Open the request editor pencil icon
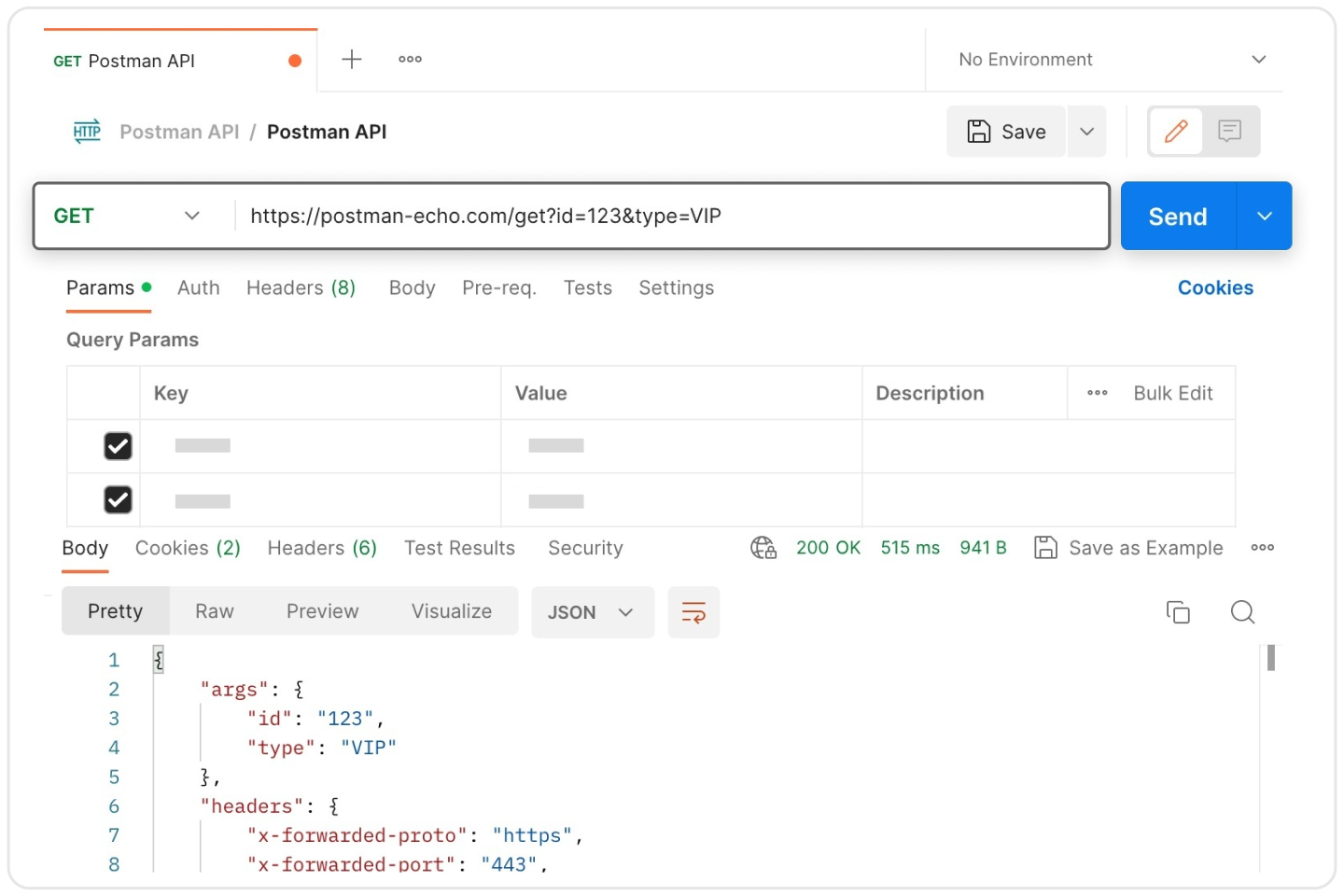Screen dimensions: 1344x896 point(1175,131)
